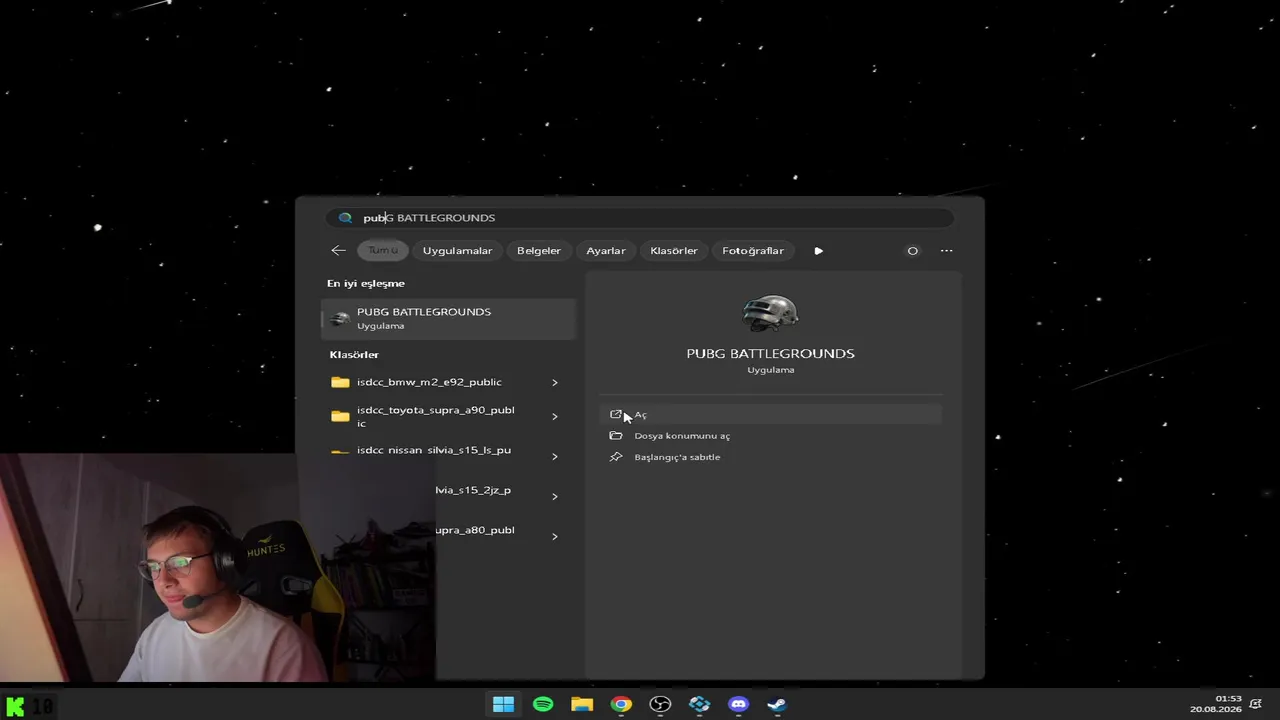This screenshot has height=720, width=1280.
Task: Open Spotify from the taskbar
Action: (x=543, y=704)
